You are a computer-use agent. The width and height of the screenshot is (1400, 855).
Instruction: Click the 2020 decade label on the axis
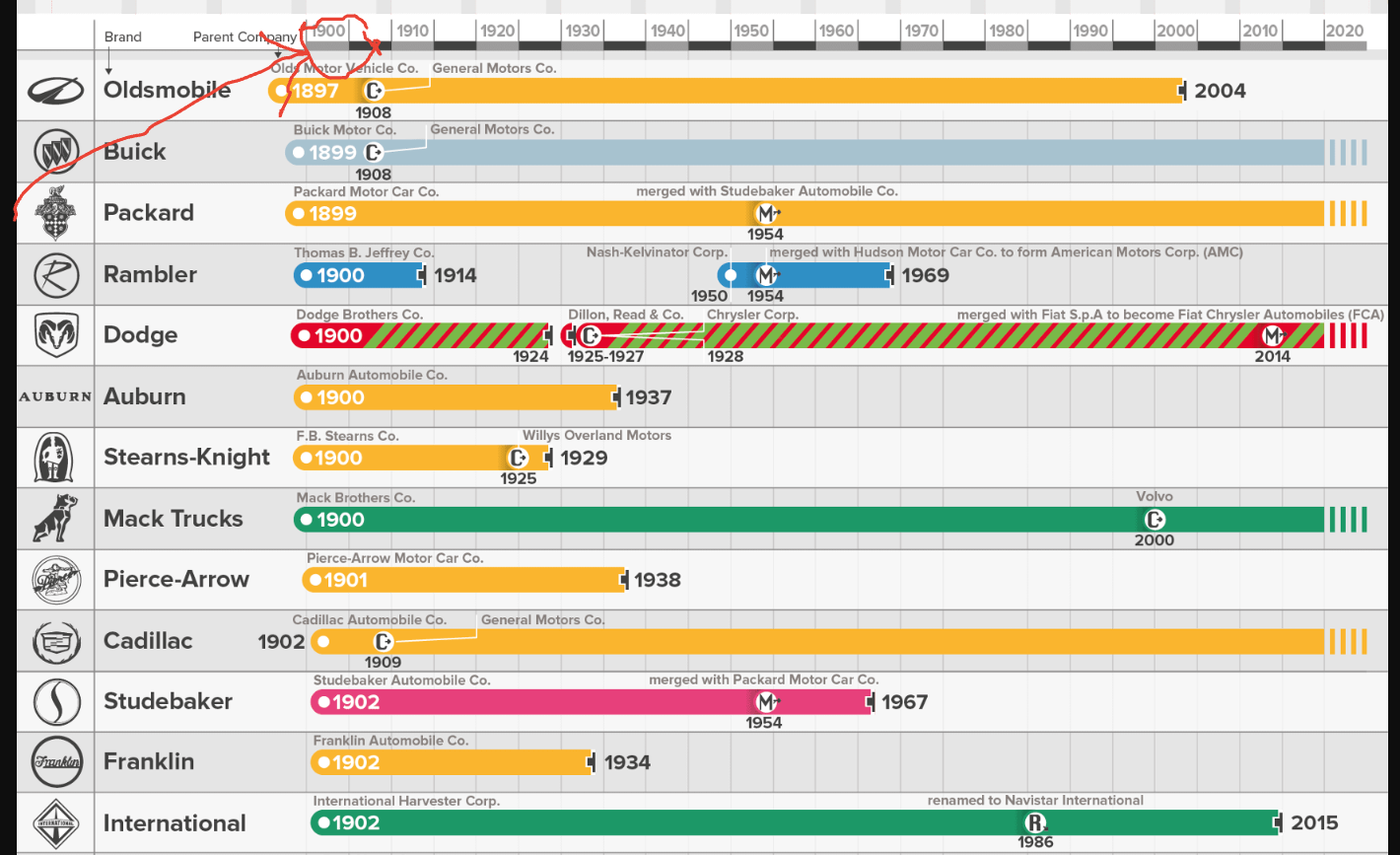tap(1345, 31)
